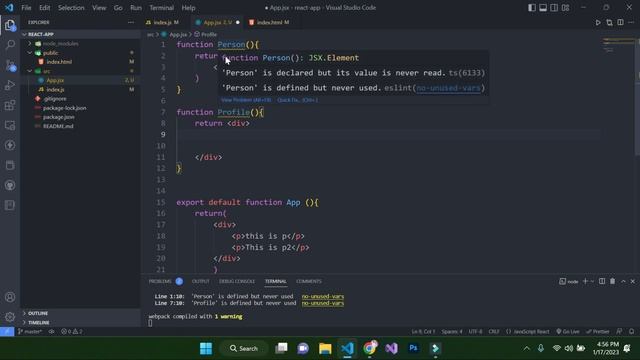Open the Edit menu

[x=44, y=7]
